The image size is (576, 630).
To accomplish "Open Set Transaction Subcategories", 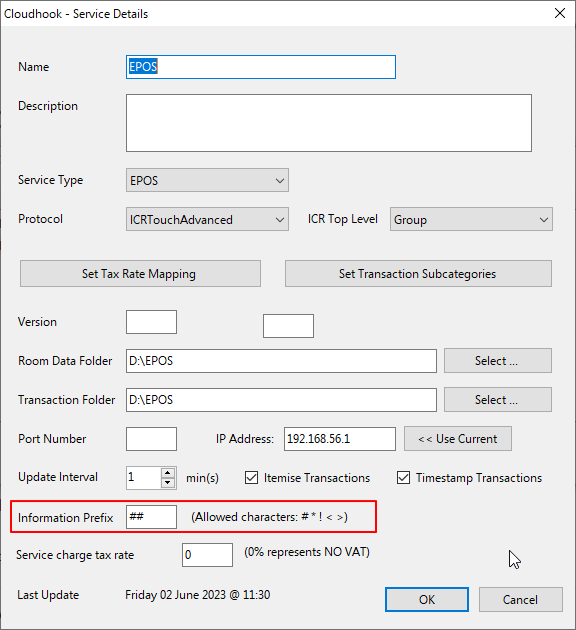I will coord(418,274).
